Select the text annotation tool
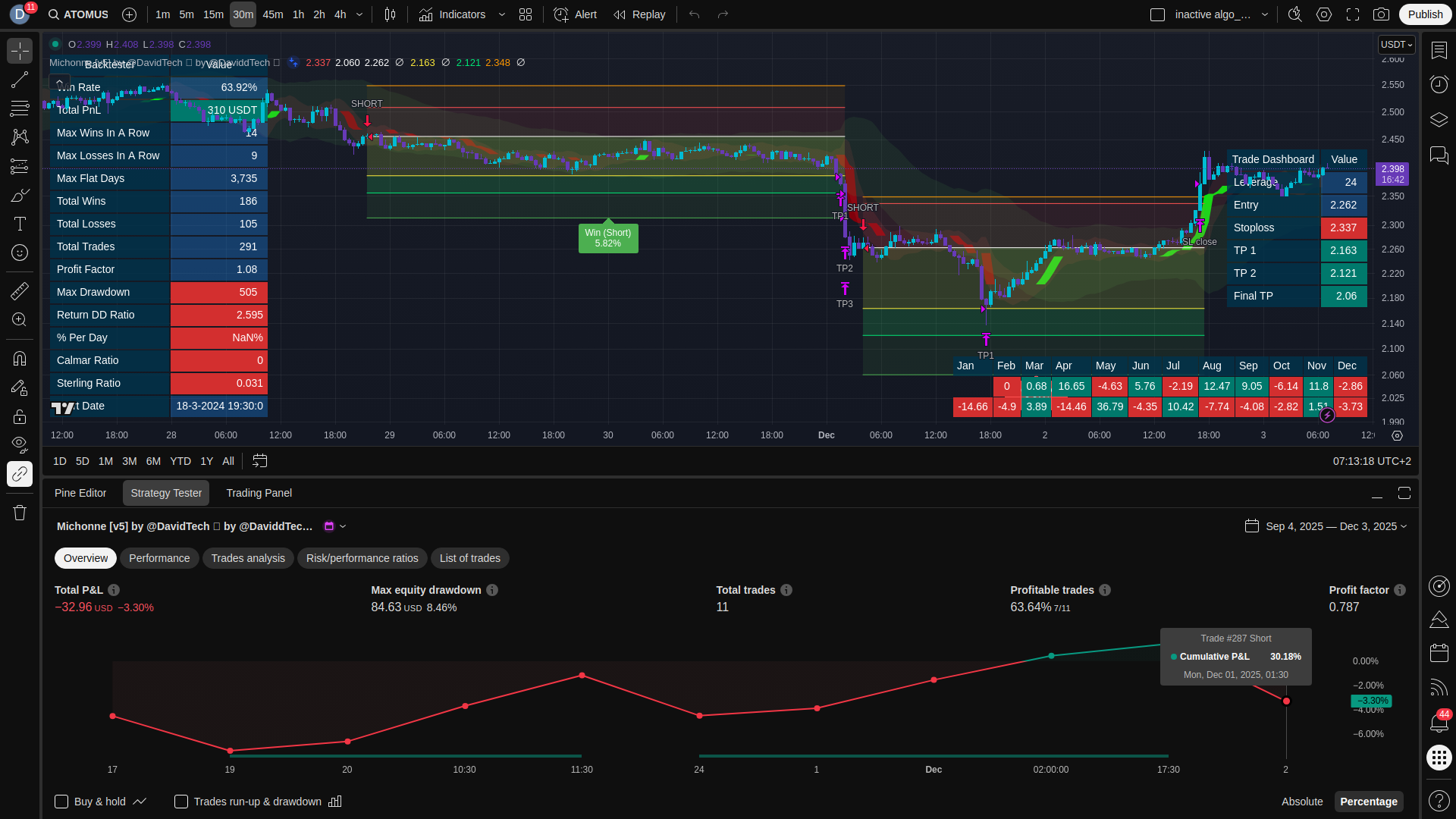 [x=20, y=224]
